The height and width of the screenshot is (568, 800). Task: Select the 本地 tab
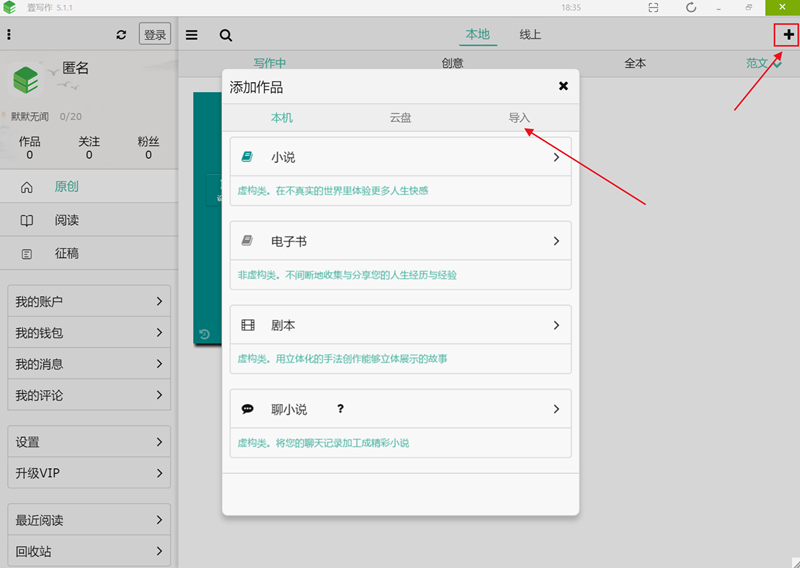(x=478, y=34)
